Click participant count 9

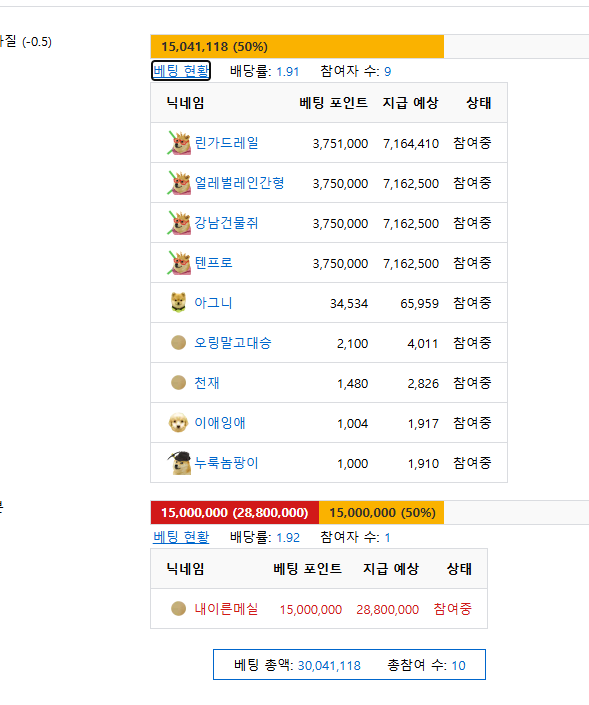pos(388,71)
